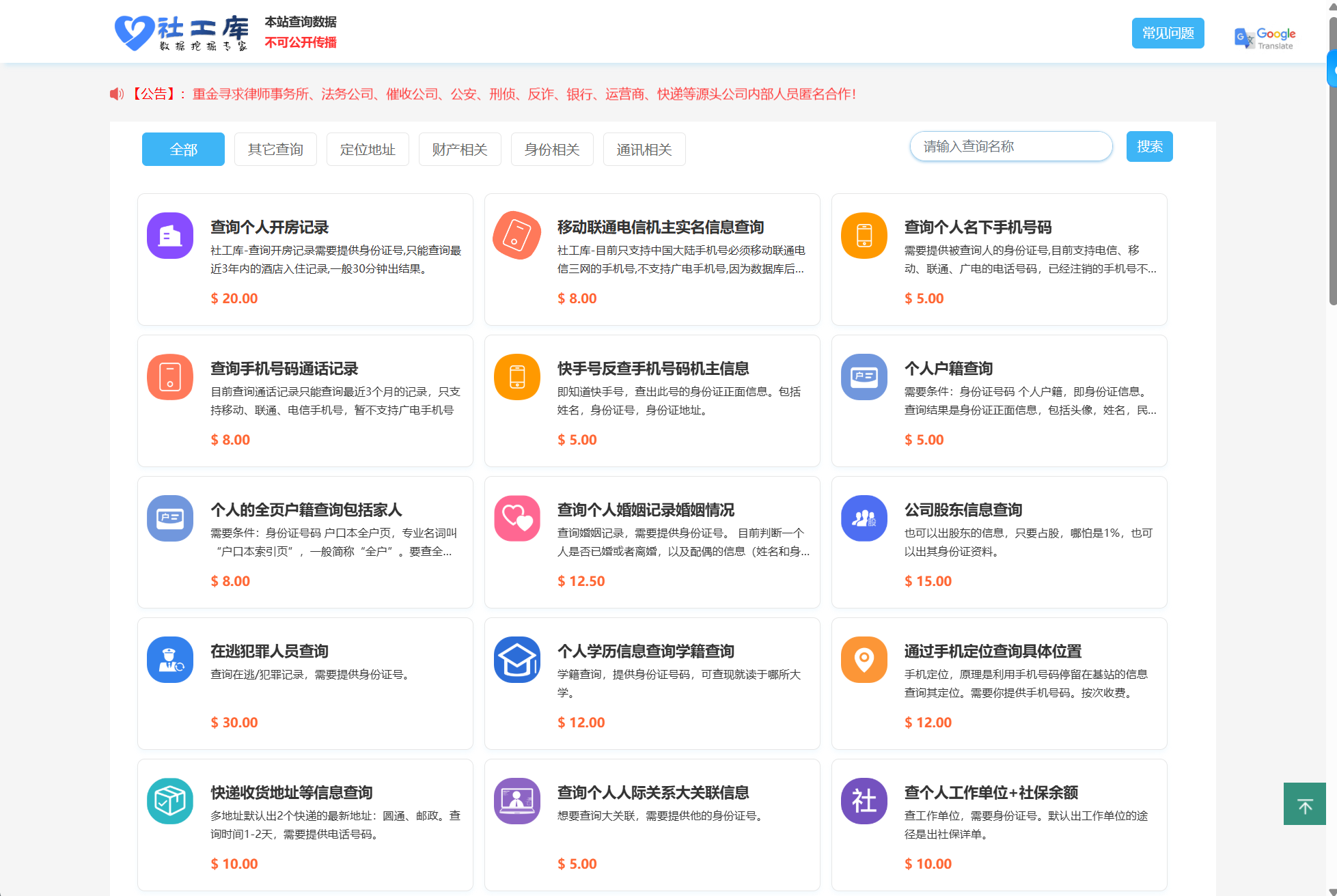The image size is (1337, 896).
Task: Click the red tilted phone icon
Action: pyautogui.click(x=516, y=236)
